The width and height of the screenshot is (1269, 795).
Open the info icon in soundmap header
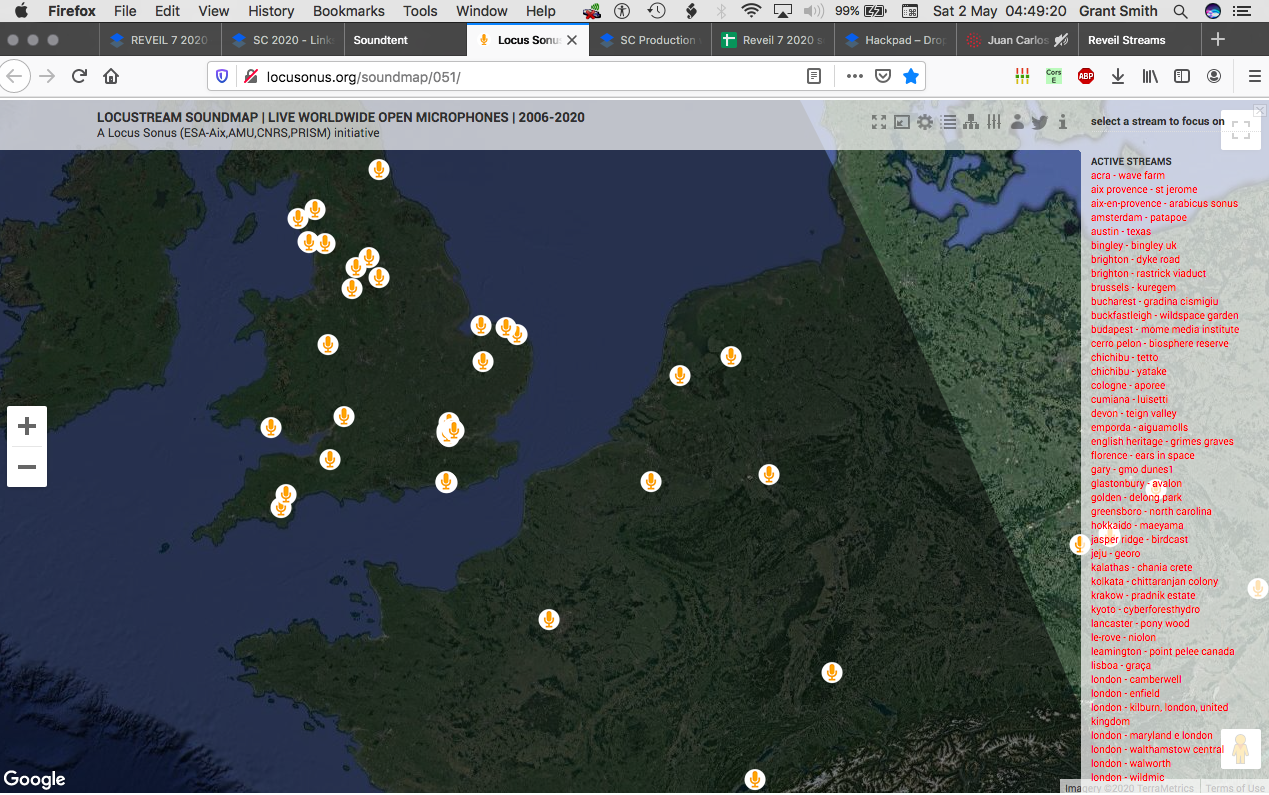tap(1062, 122)
